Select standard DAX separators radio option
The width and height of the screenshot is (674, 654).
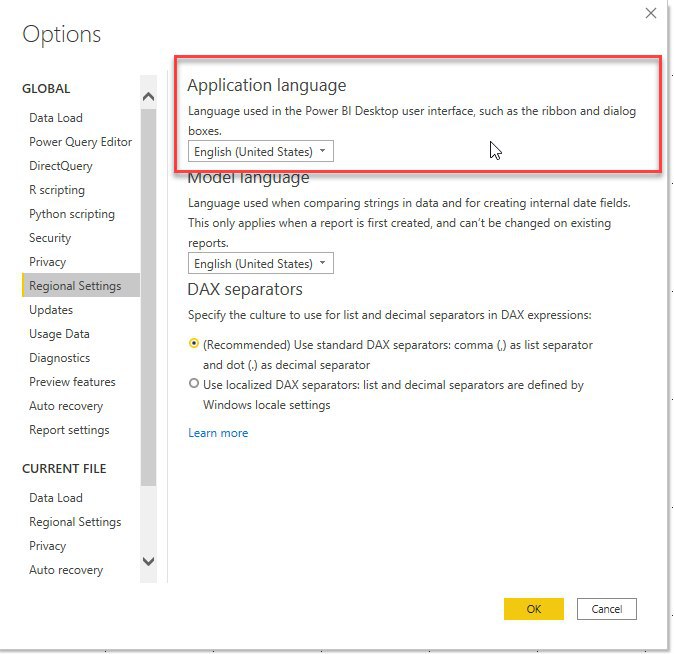[194, 344]
